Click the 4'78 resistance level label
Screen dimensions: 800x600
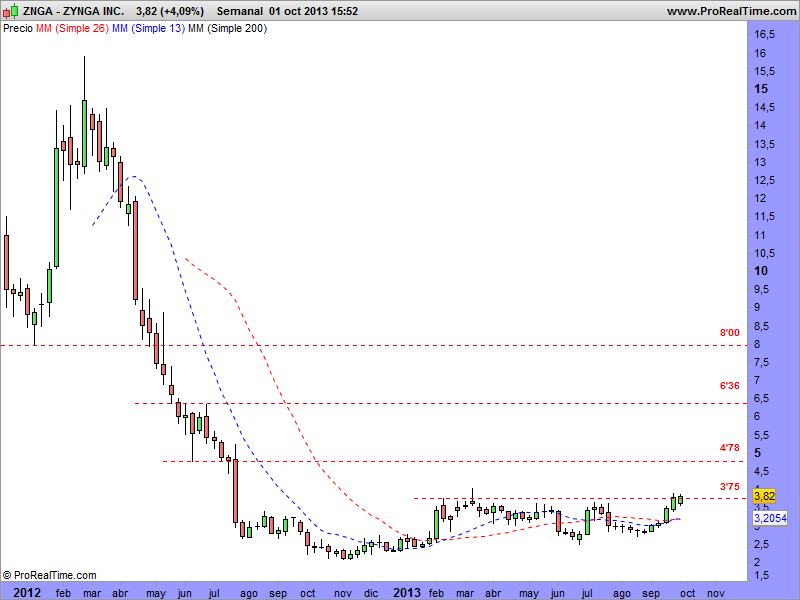click(730, 447)
